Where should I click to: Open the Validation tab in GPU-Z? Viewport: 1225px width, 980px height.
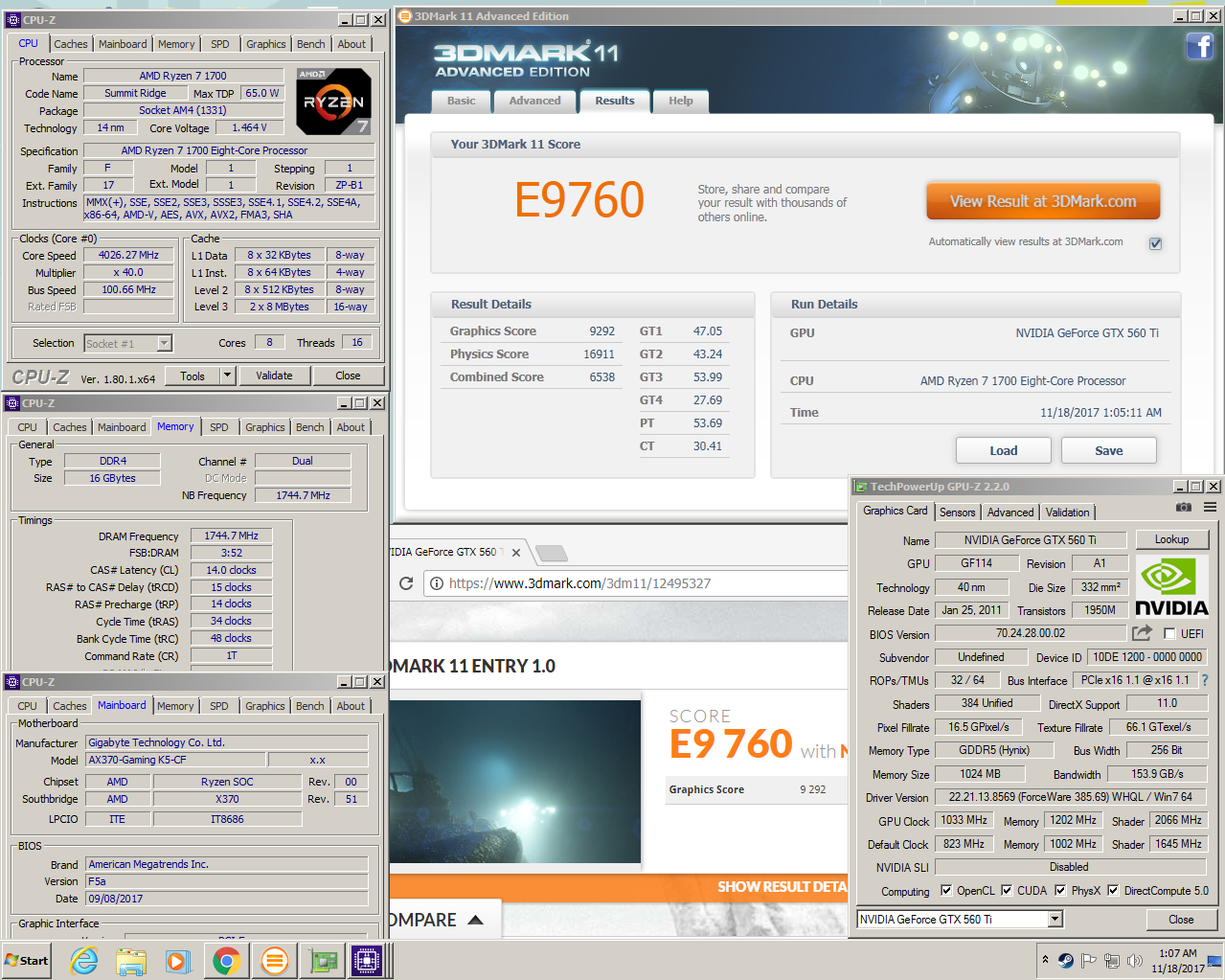coord(1067,513)
